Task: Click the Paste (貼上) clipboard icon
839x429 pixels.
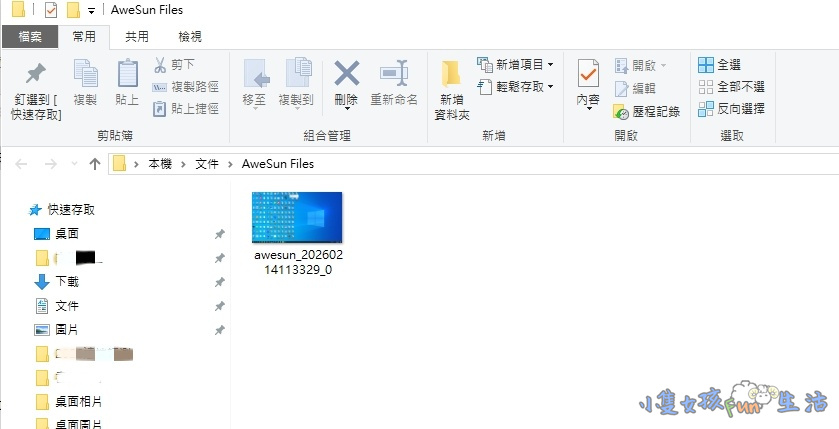Action: tap(127, 75)
